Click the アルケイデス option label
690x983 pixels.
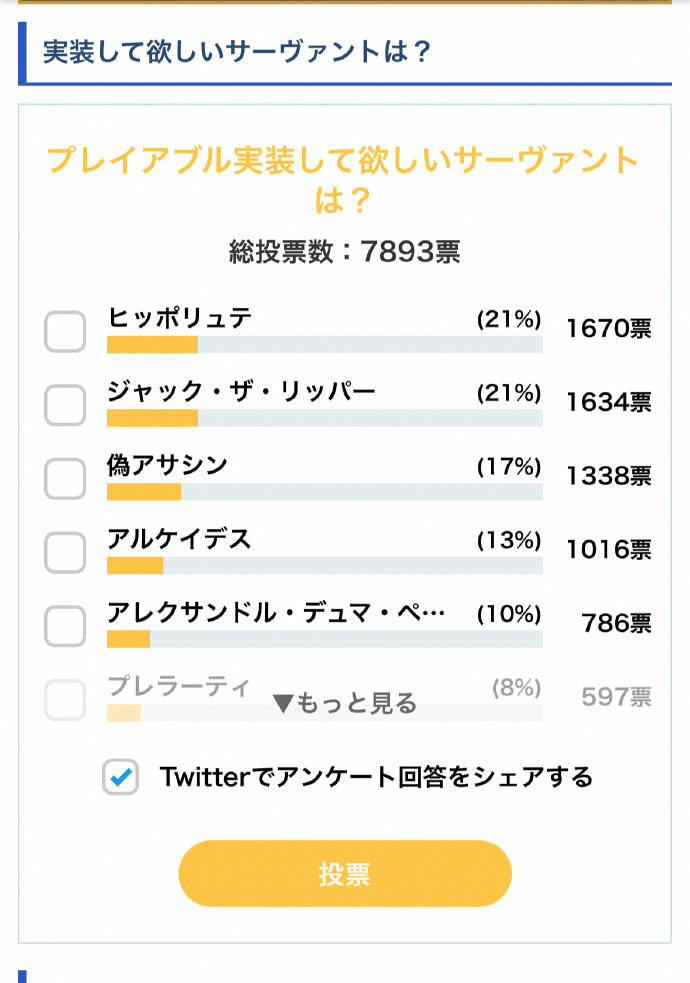pos(179,539)
